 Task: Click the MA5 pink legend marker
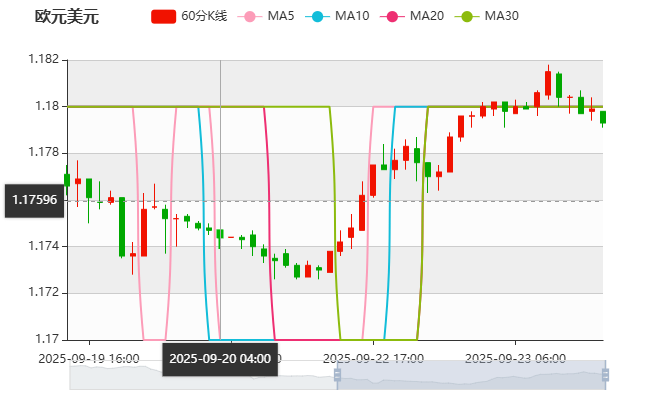(249, 17)
